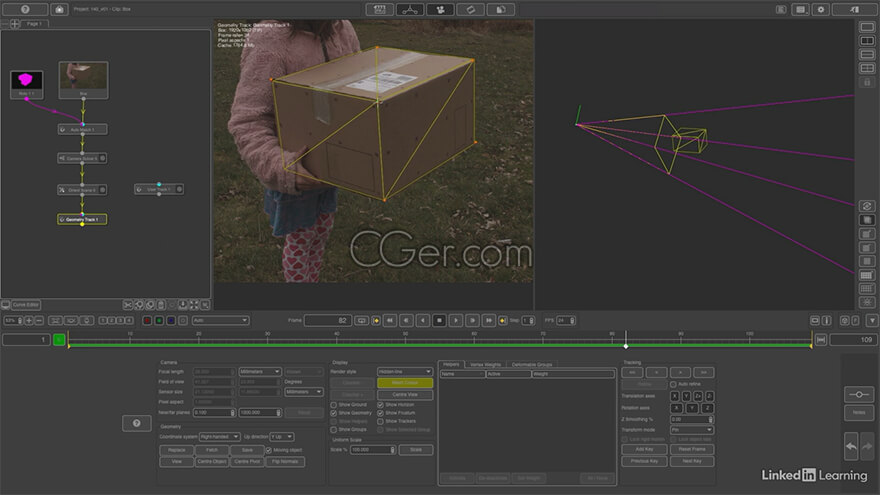Image resolution: width=880 pixels, height=495 pixels.
Task: Click the exit application icon at top right
Action: click(x=854, y=10)
